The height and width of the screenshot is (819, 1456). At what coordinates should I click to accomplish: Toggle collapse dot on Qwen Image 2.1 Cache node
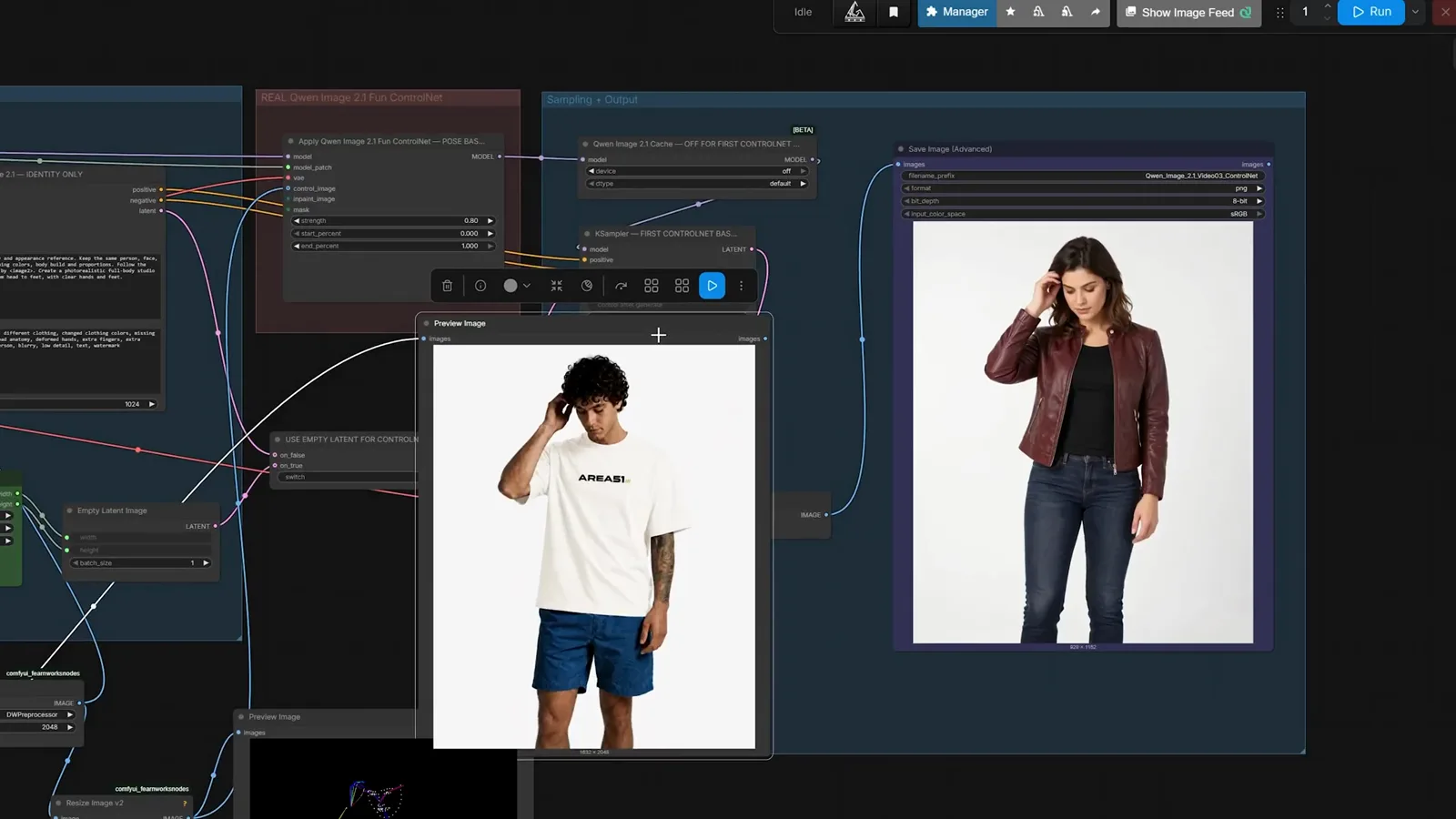coord(585,144)
